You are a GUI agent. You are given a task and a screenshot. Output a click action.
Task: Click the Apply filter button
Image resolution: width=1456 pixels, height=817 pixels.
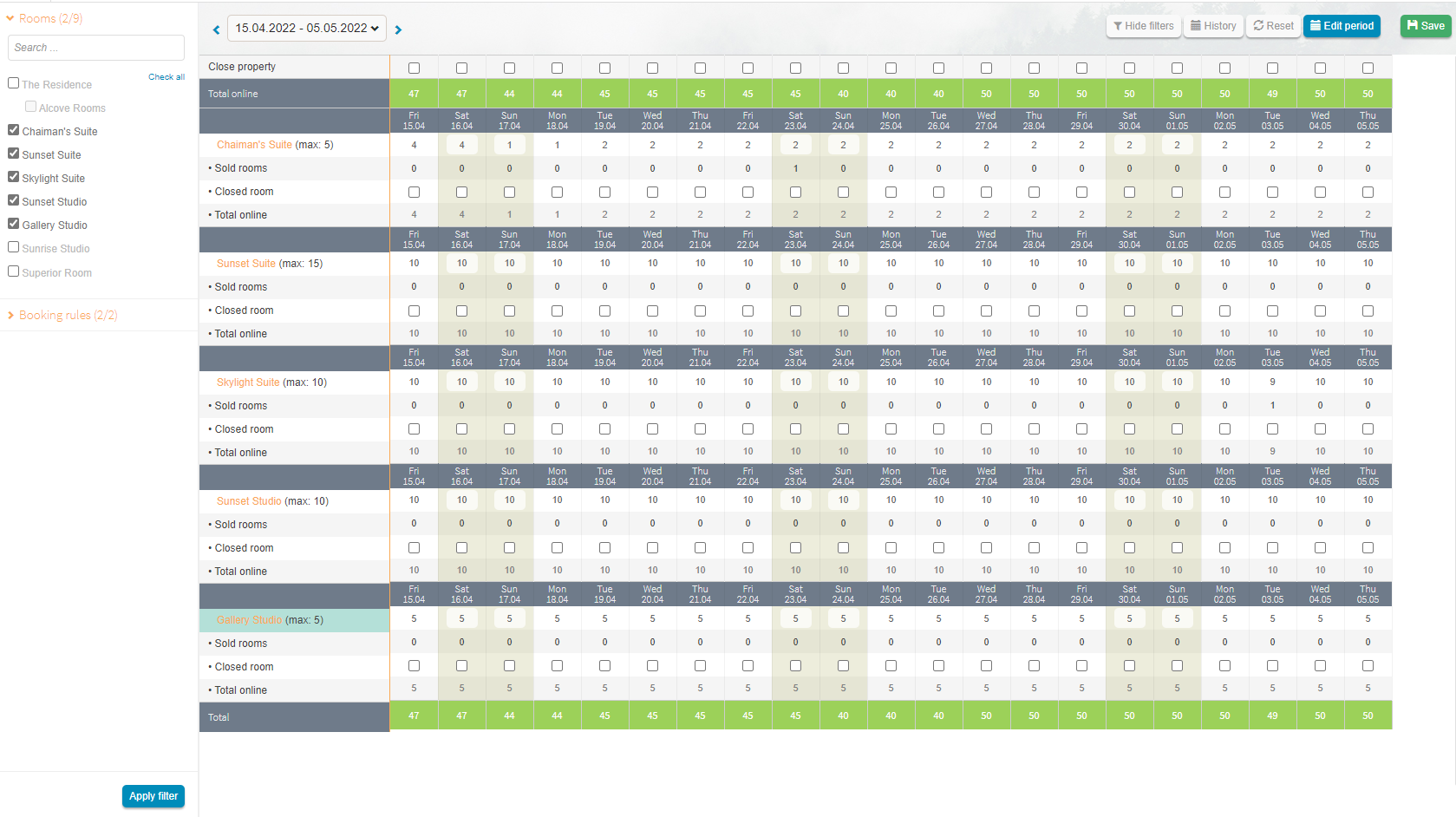pyautogui.click(x=153, y=796)
